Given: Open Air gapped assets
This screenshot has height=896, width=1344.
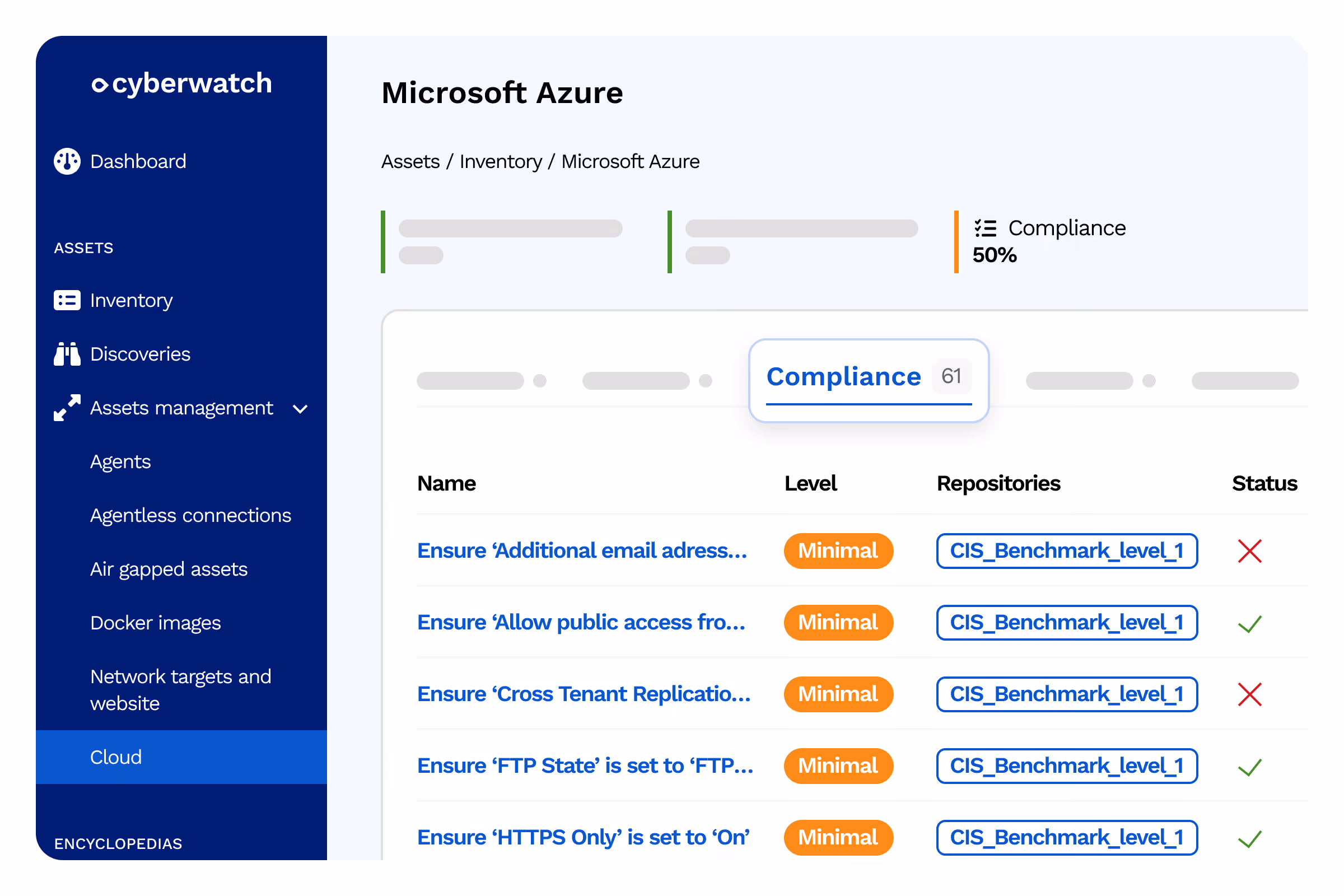Looking at the screenshot, I should tap(169, 569).
